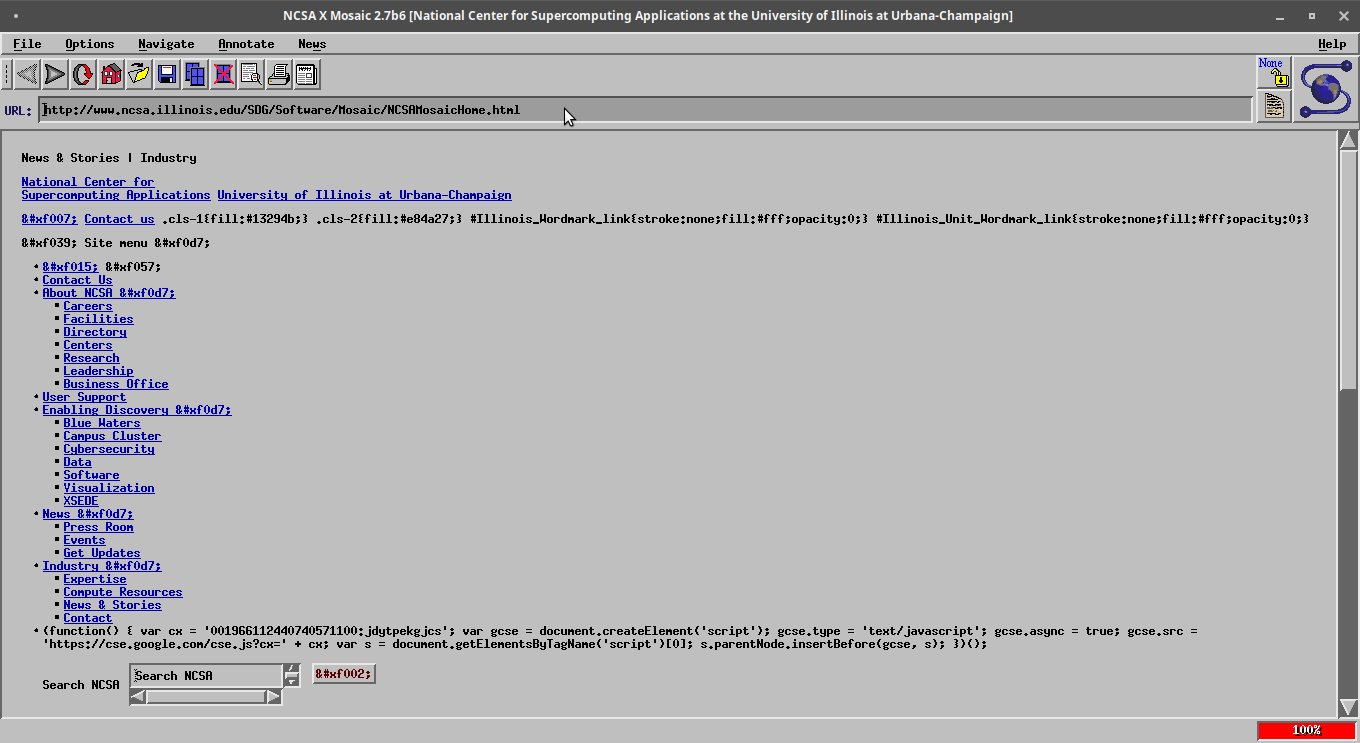1360x743 pixels.
Task: Open the User Support link
Action: 84,397
